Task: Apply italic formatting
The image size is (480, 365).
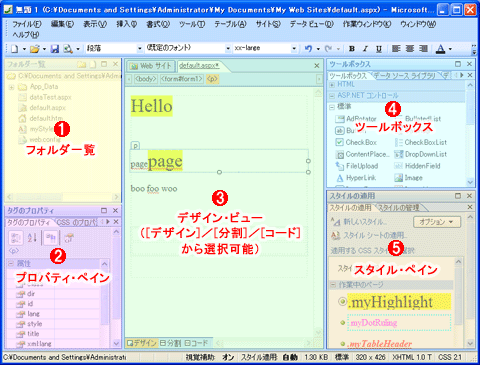Action: [x=365, y=49]
